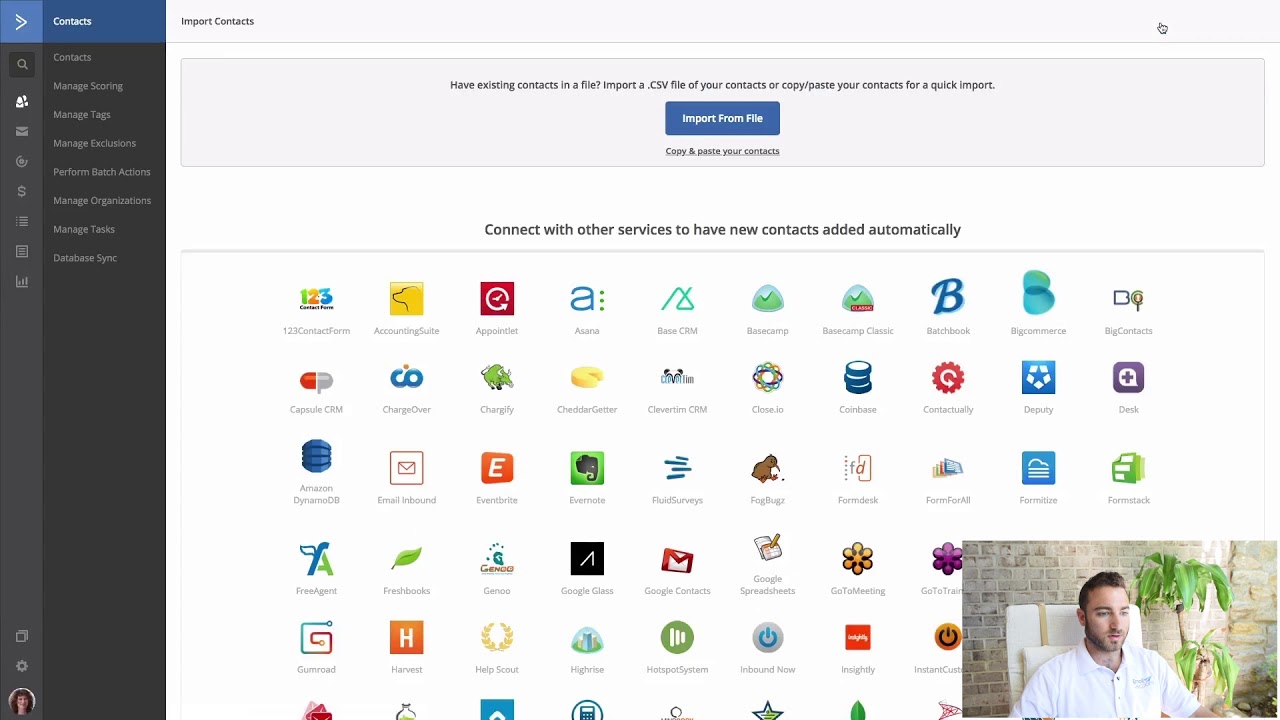Image resolution: width=1280 pixels, height=720 pixels.
Task: Open the Batchbook integration icon
Action: tap(948, 297)
